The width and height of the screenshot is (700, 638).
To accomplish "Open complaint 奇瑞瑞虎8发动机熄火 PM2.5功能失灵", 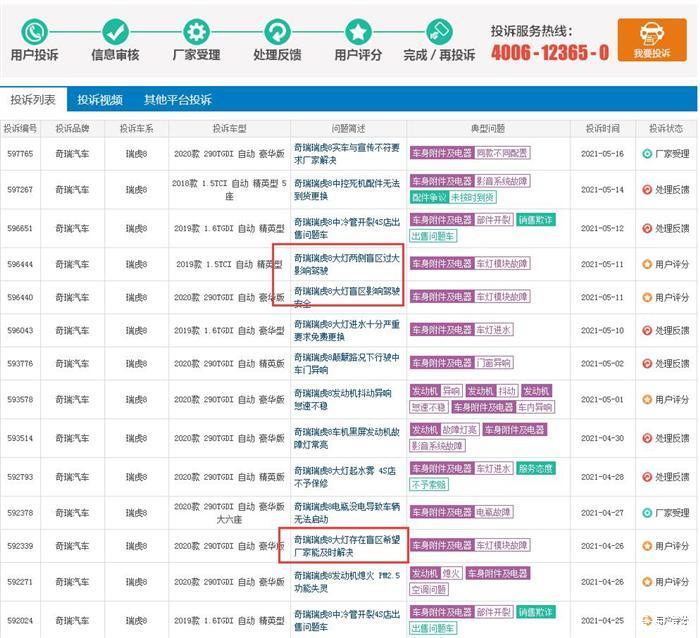I will click(347, 582).
